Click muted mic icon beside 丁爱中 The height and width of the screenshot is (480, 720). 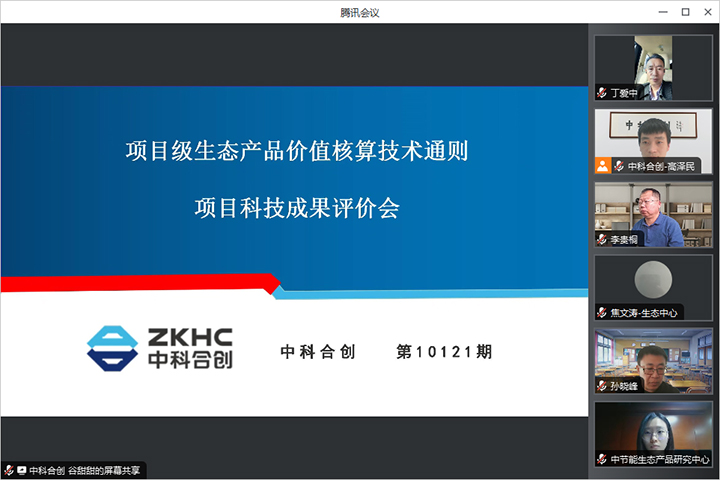tap(602, 93)
